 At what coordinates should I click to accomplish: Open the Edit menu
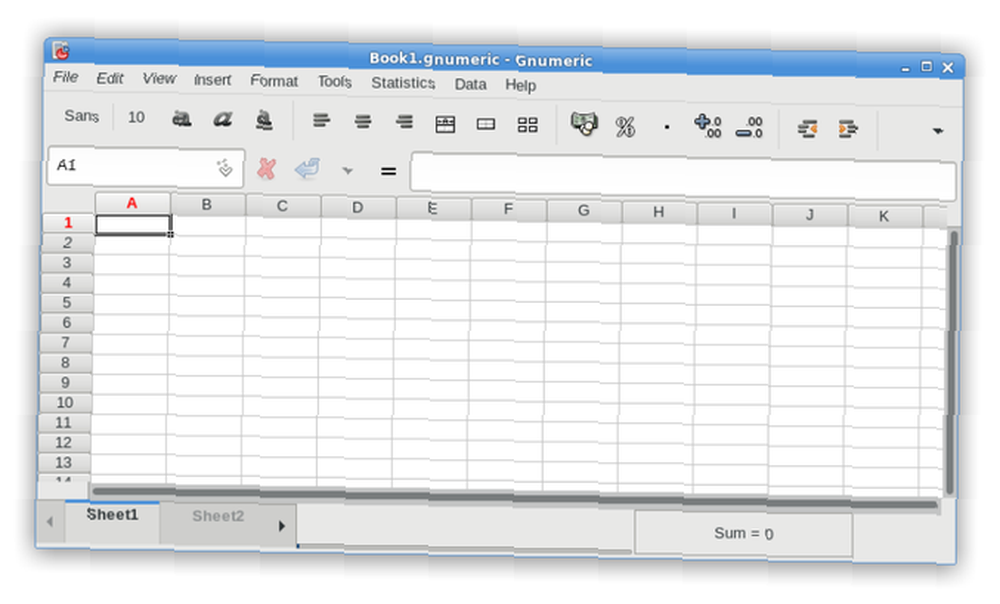[x=110, y=78]
